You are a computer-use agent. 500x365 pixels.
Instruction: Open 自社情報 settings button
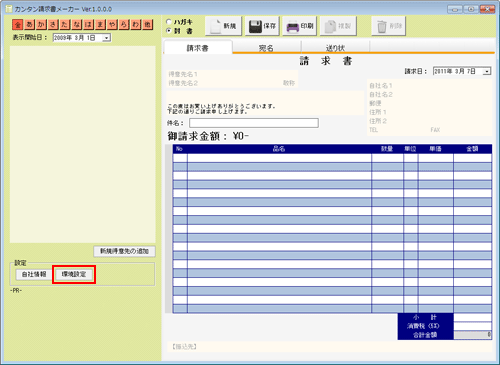tap(34, 274)
